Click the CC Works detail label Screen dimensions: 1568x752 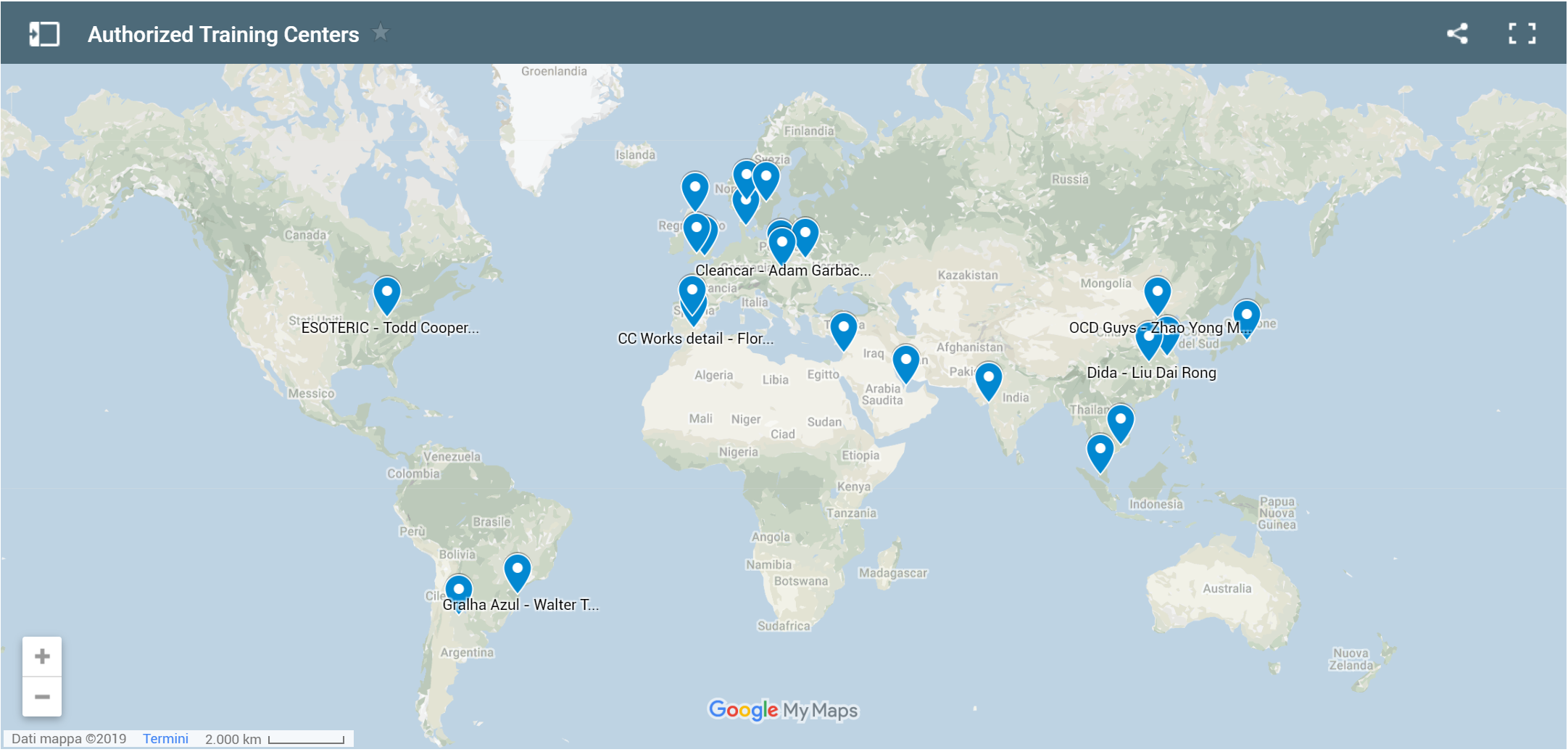click(x=695, y=339)
